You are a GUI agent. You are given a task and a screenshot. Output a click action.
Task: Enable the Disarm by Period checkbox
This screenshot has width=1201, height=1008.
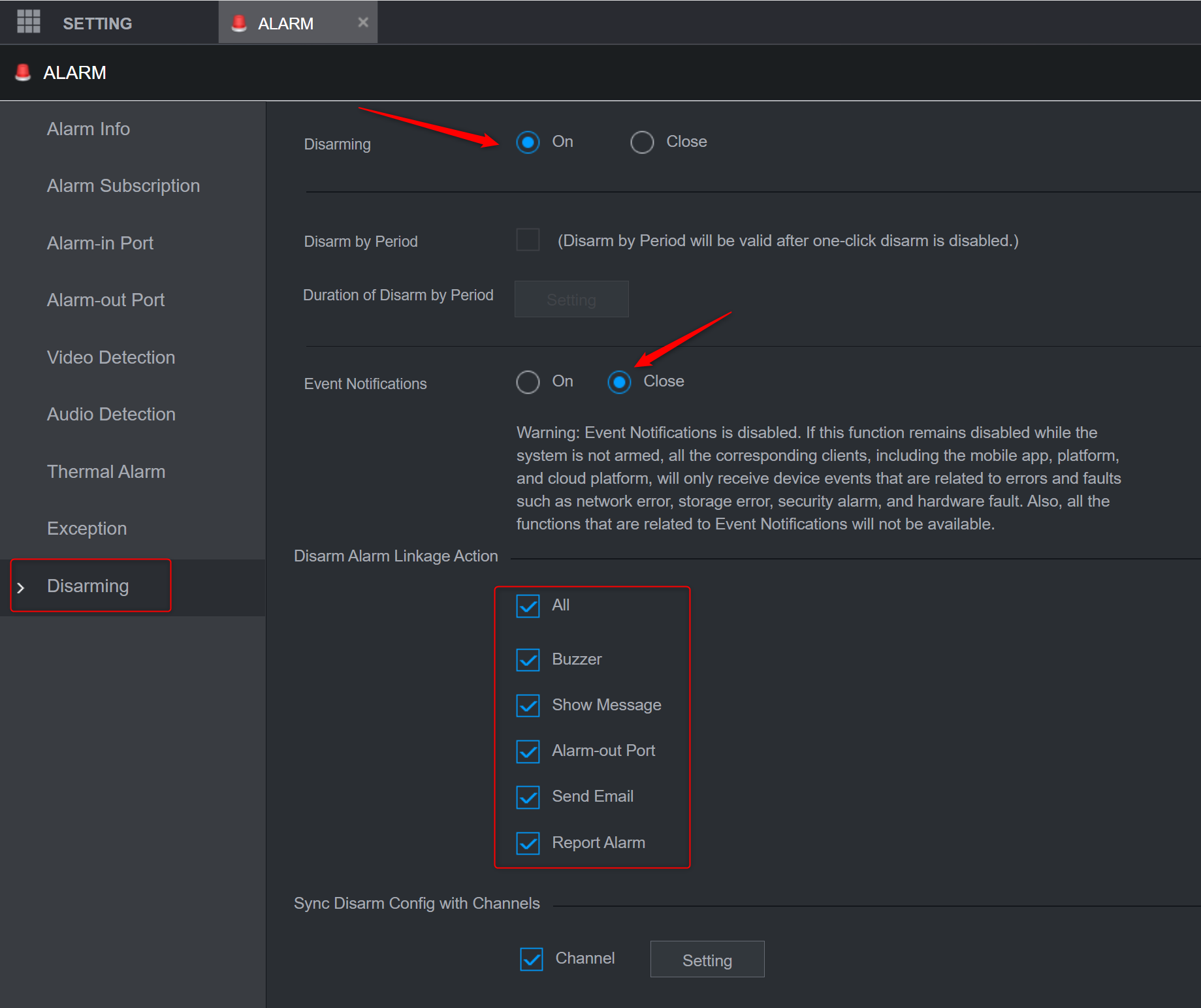(x=528, y=240)
